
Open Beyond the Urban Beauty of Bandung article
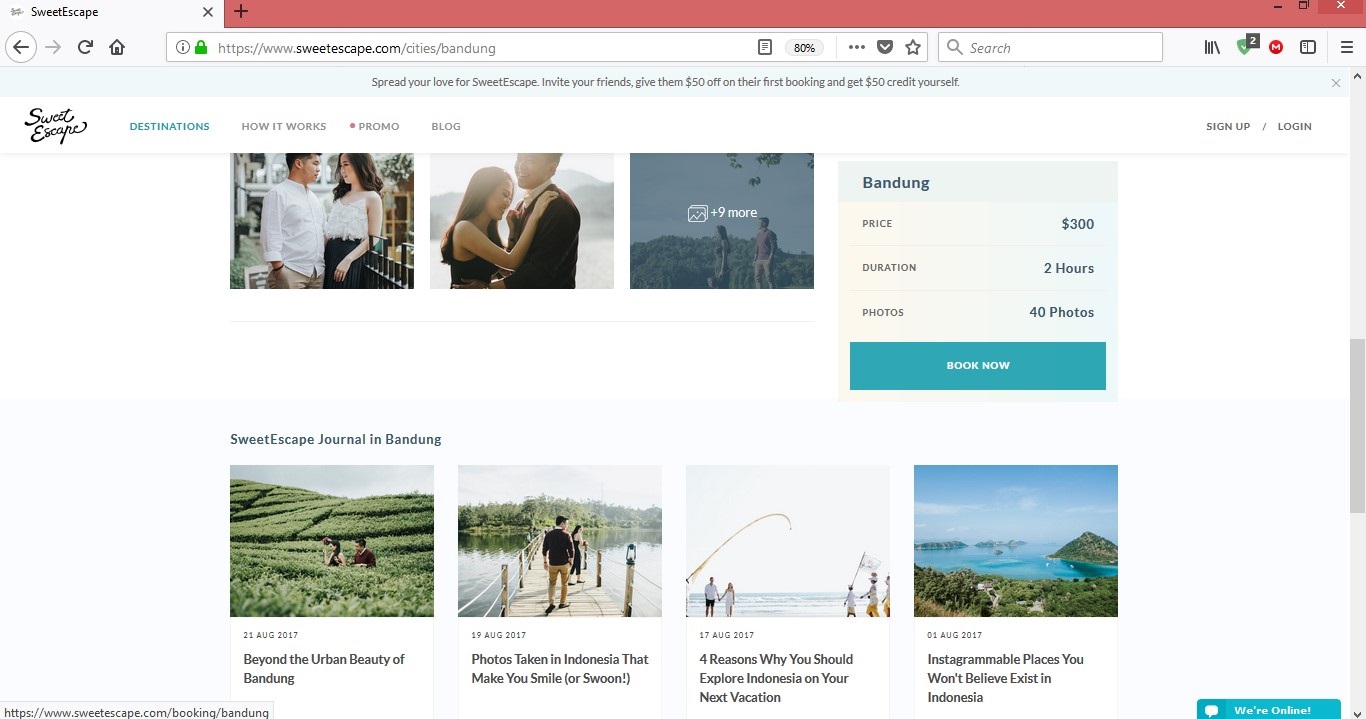coord(324,668)
